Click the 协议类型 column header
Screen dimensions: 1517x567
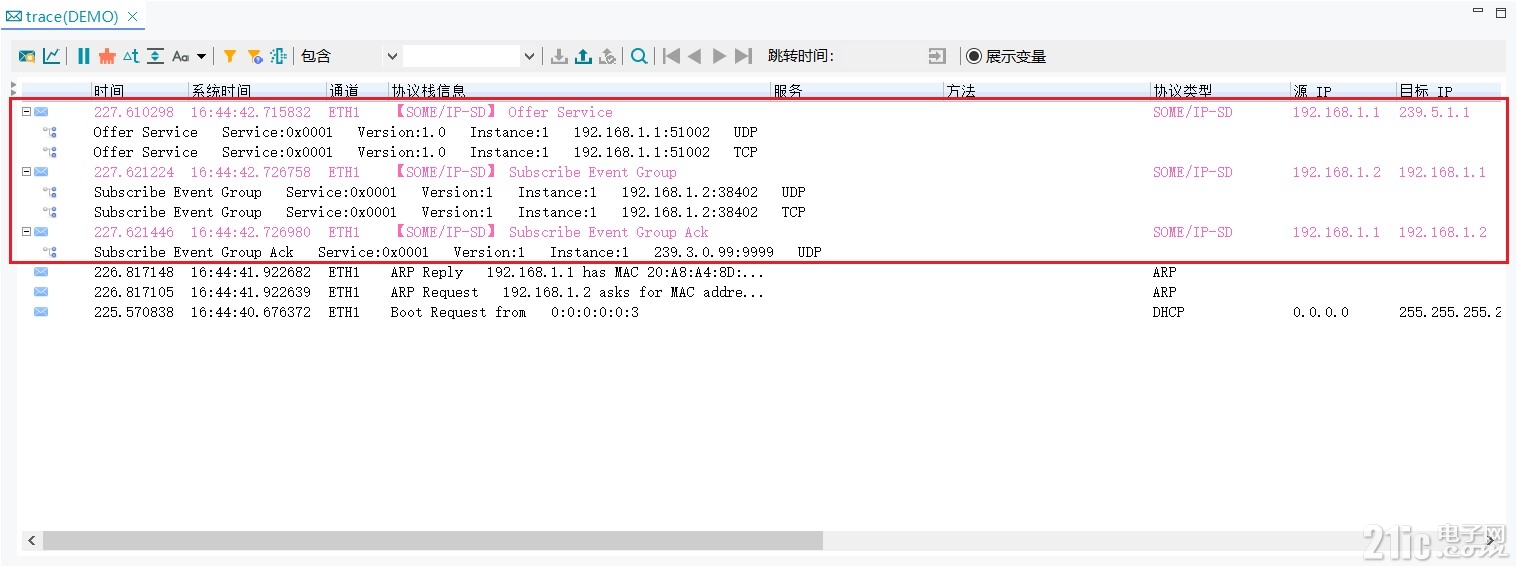click(1181, 91)
